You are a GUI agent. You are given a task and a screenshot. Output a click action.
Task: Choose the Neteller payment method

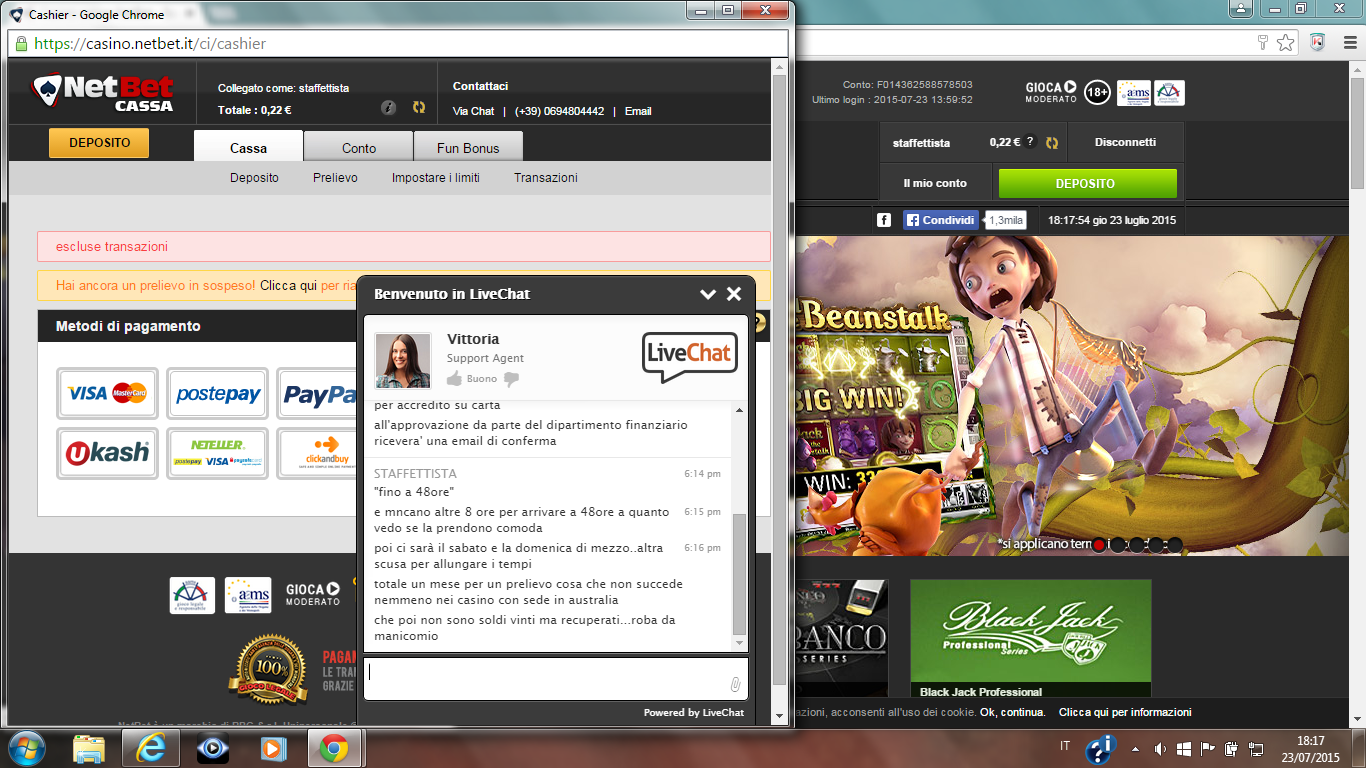pyautogui.click(x=217, y=453)
